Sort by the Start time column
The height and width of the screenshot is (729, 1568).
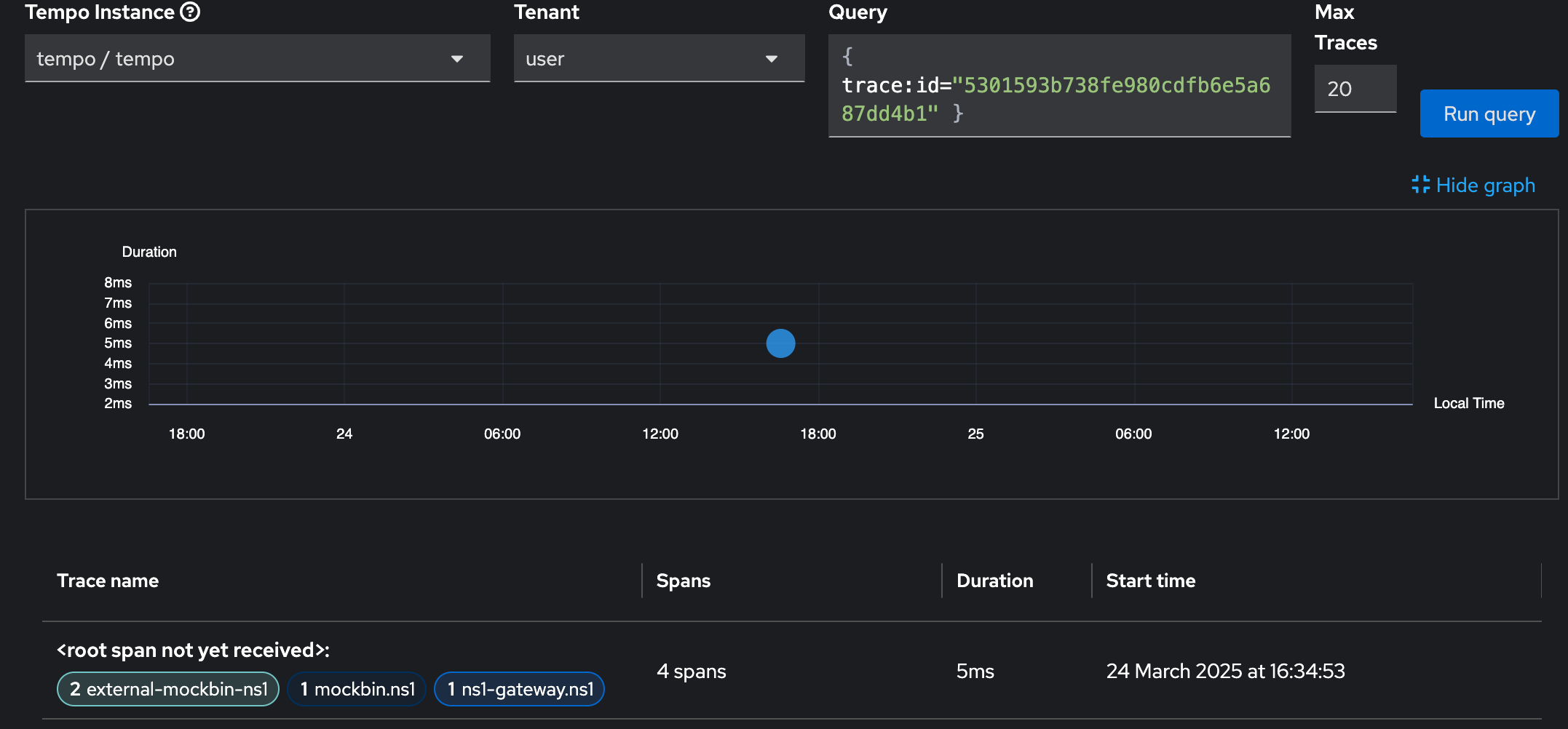click(x=1150, y=581)
